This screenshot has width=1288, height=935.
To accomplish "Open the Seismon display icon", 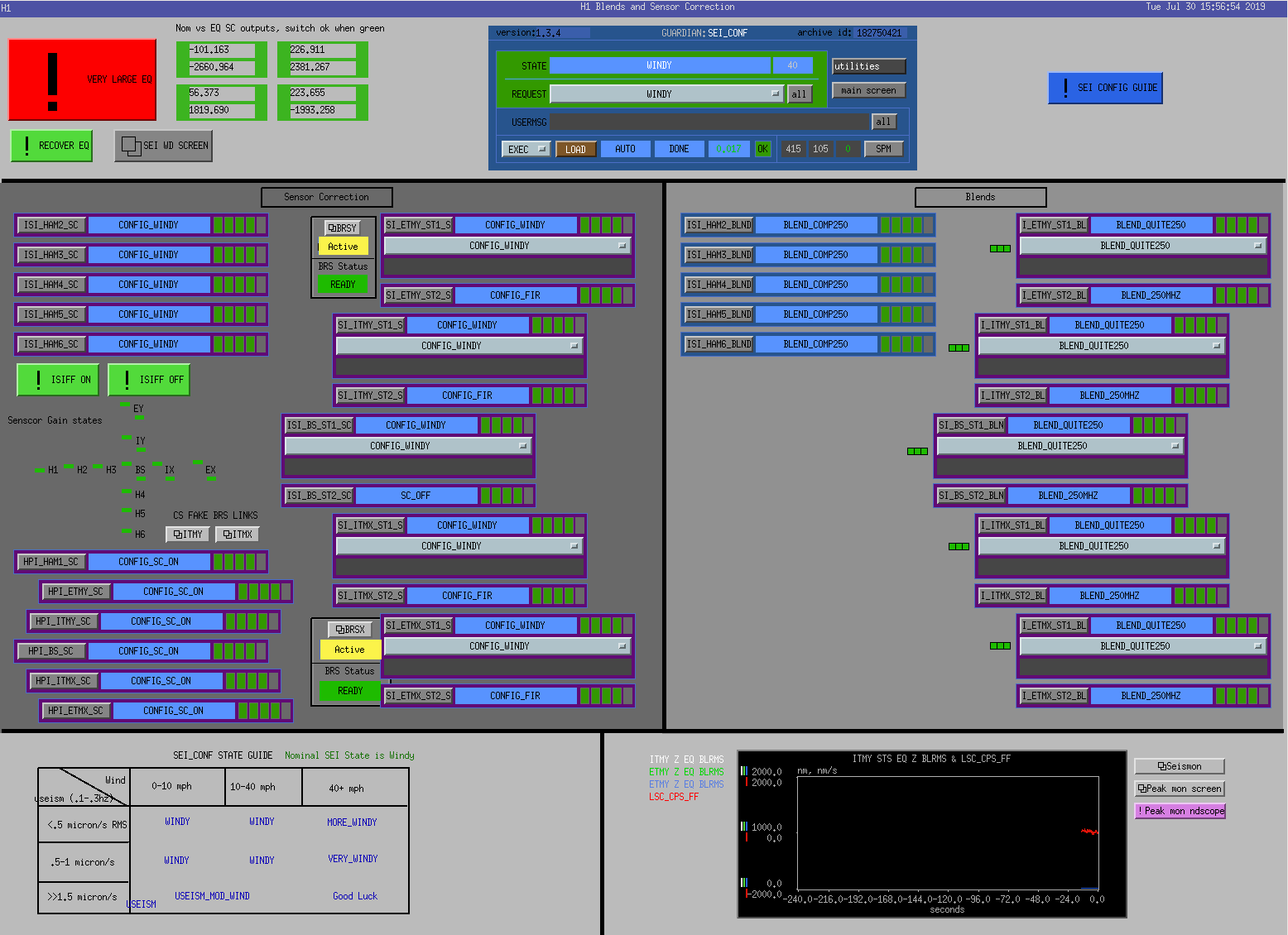I will tap(1161, 766).
